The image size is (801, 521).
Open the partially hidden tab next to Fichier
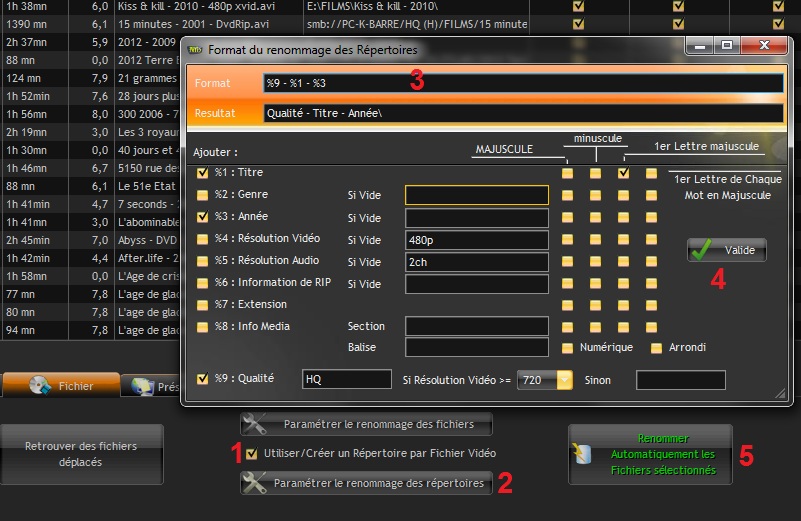pos(150,385)
